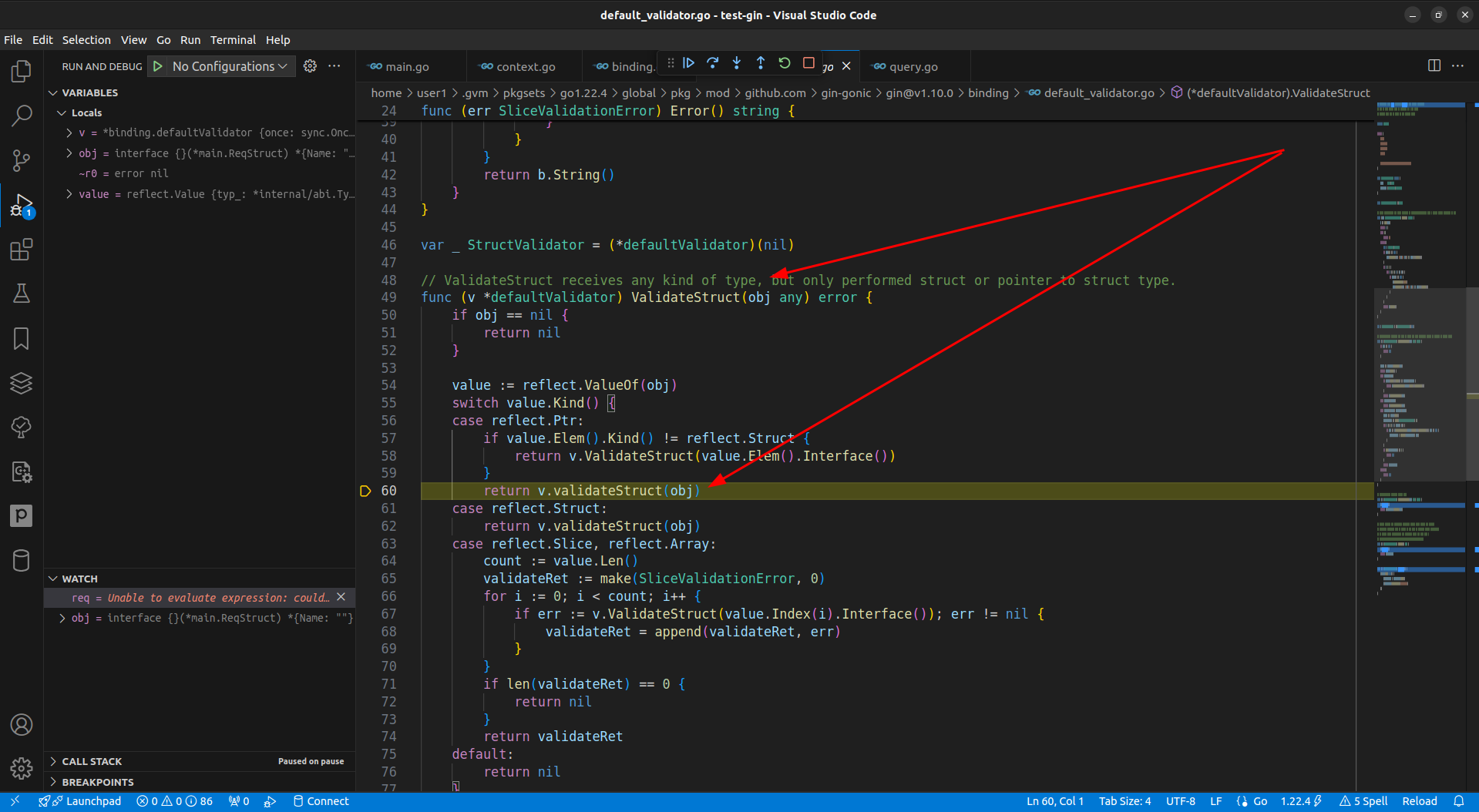This screenshot has height=812, width=1479.
Task: Continue execution in debug toolbar
Action: 689,63
